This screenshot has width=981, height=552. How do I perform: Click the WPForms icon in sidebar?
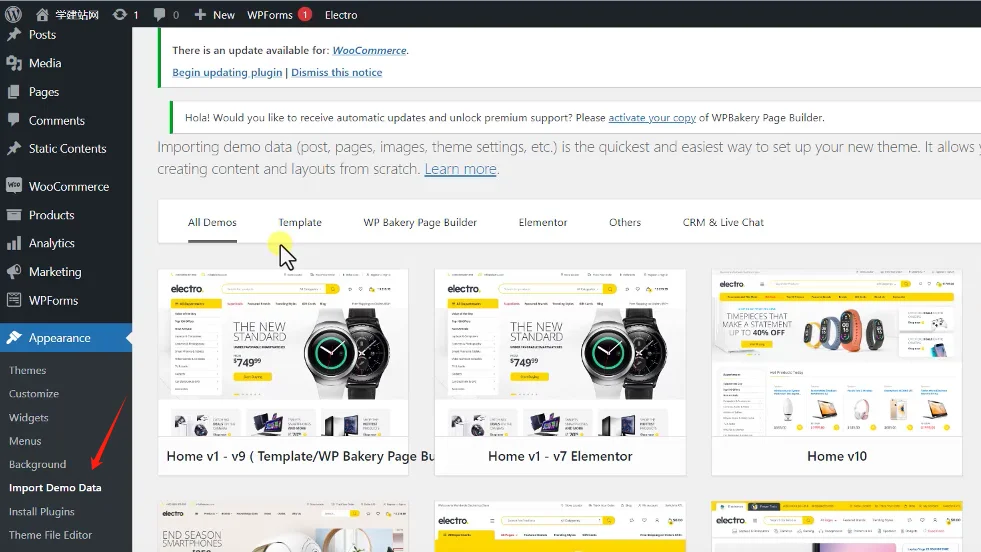point(14,300)
